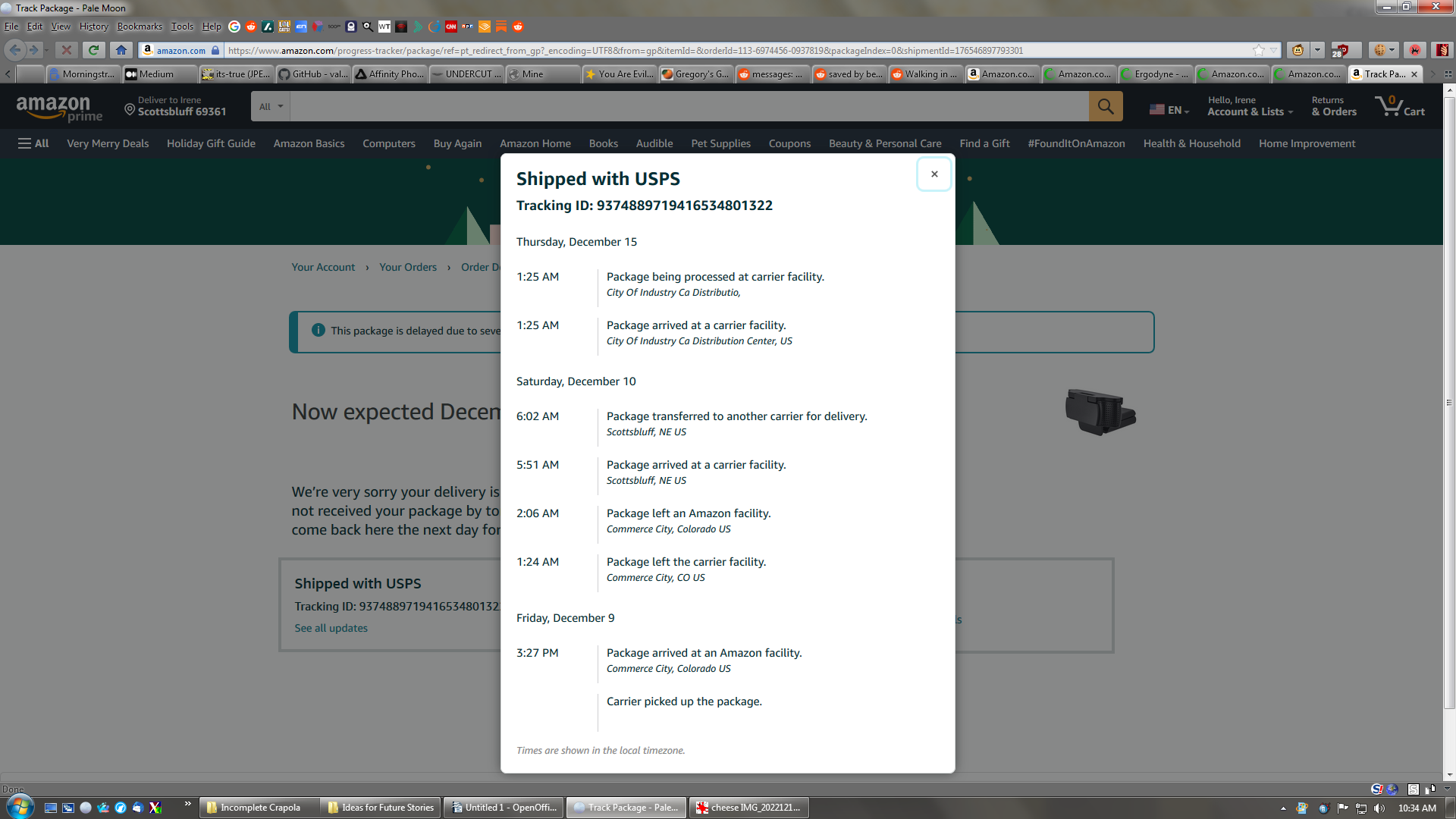Open the Edit menu
The image size is (1456, 819).
[x=35, y=27]
